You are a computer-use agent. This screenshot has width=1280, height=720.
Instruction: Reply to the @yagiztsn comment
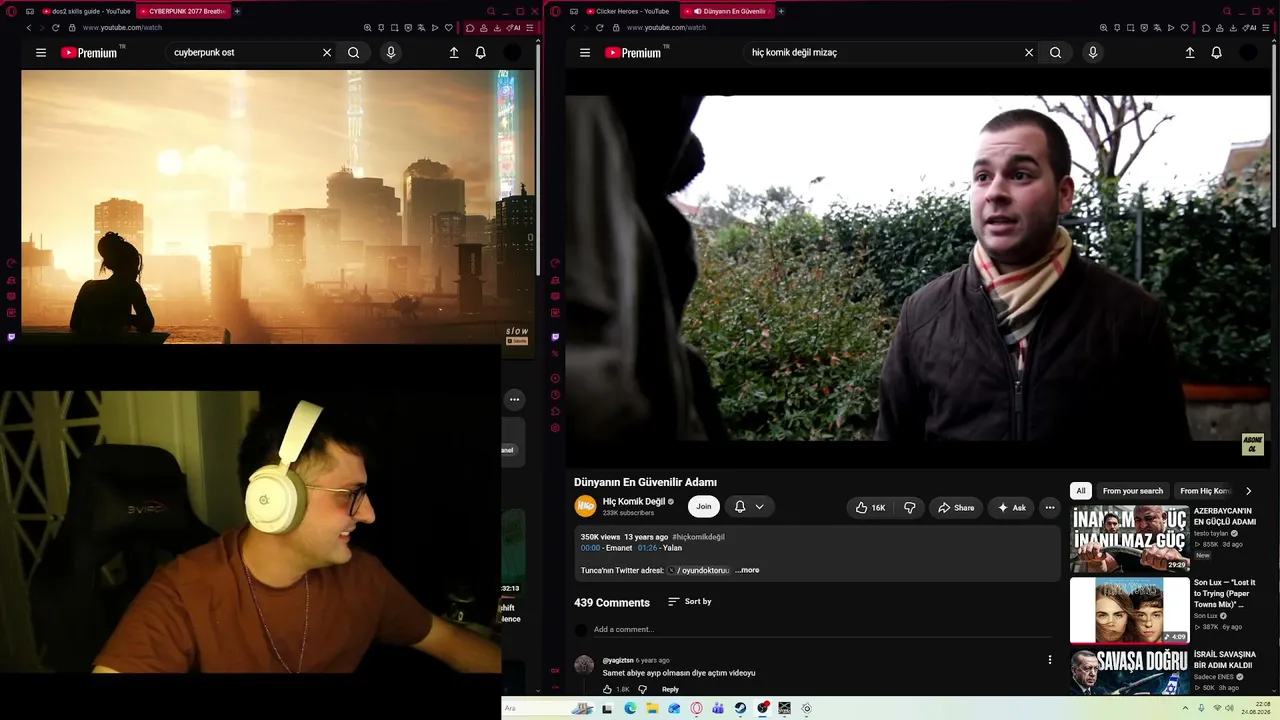pyautogui.click(x=670, y=689)
